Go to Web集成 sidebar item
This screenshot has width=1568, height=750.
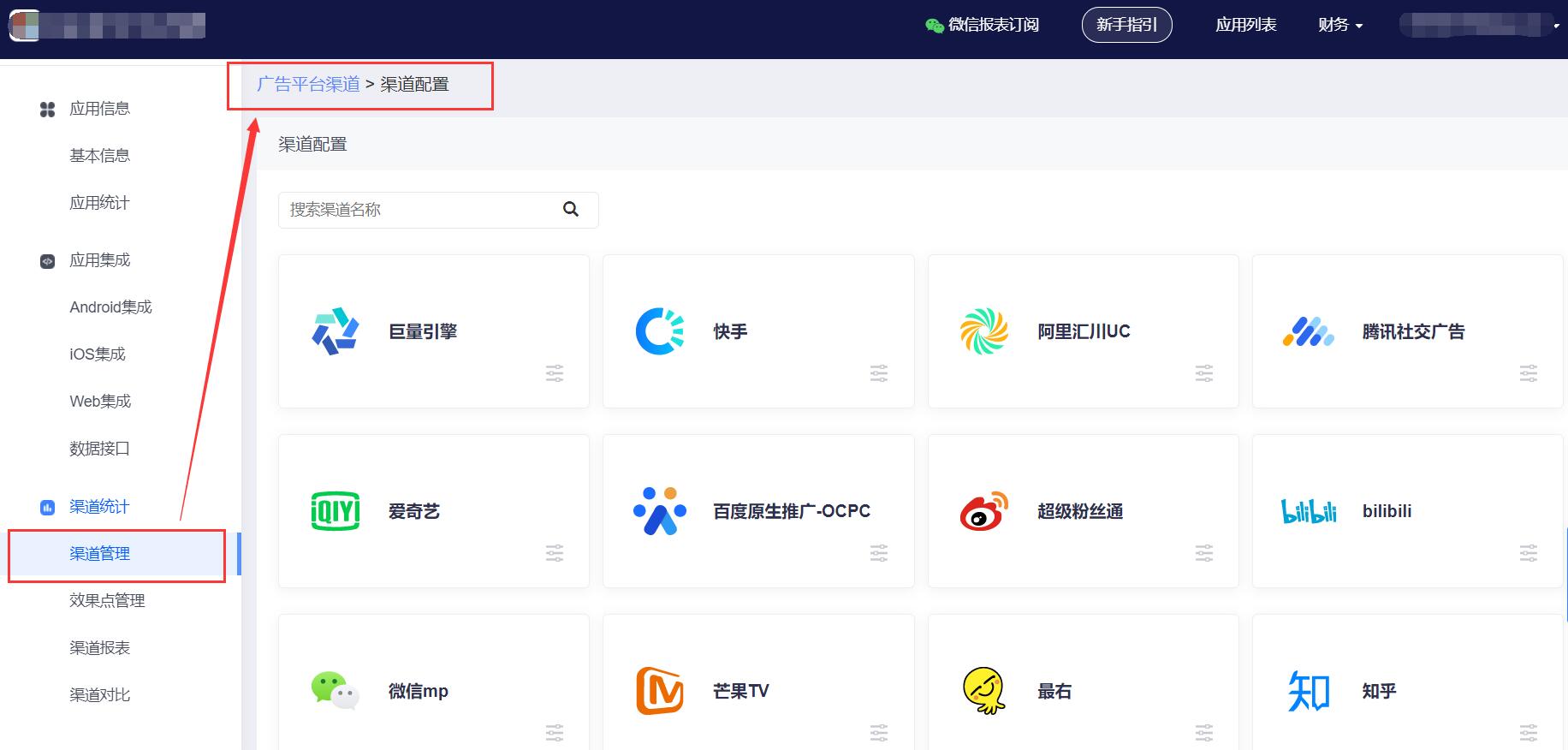(x=100, y=402)
